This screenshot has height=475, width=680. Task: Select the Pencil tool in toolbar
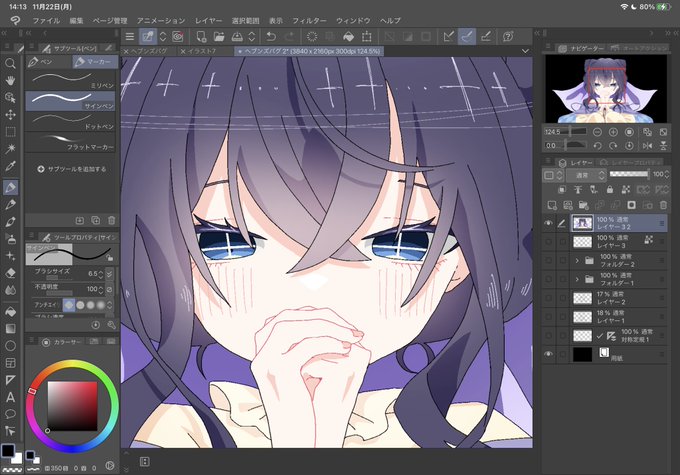10,205
